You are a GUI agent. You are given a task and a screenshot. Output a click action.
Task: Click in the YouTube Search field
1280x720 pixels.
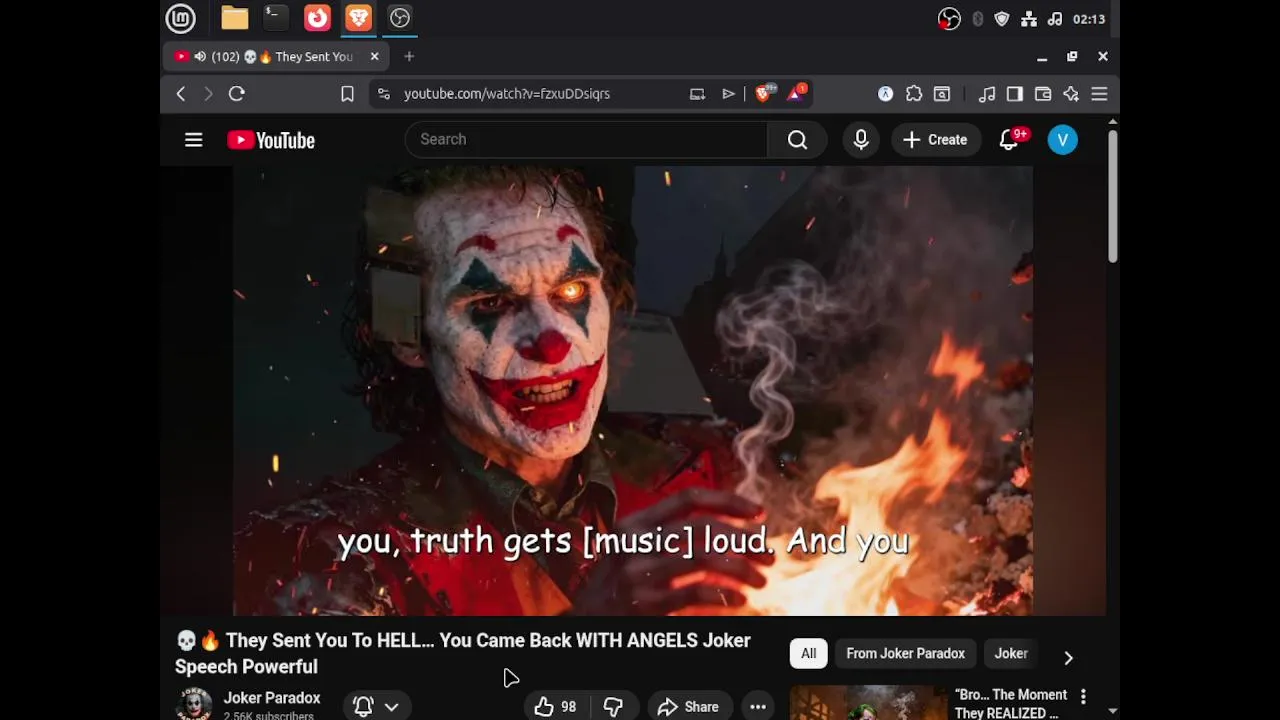click(x=586, y=140)
